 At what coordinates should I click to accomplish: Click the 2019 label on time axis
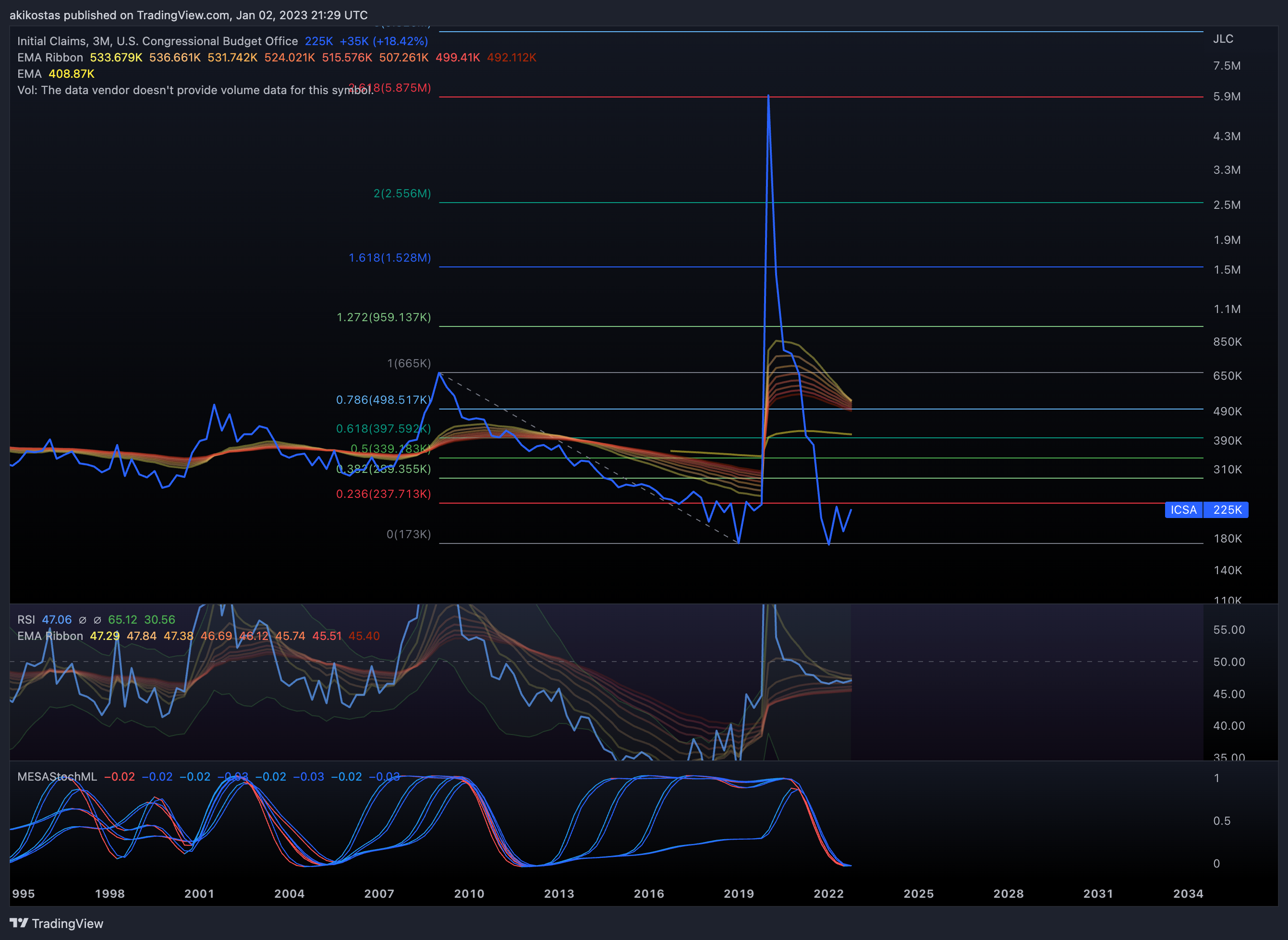point(739,893)
